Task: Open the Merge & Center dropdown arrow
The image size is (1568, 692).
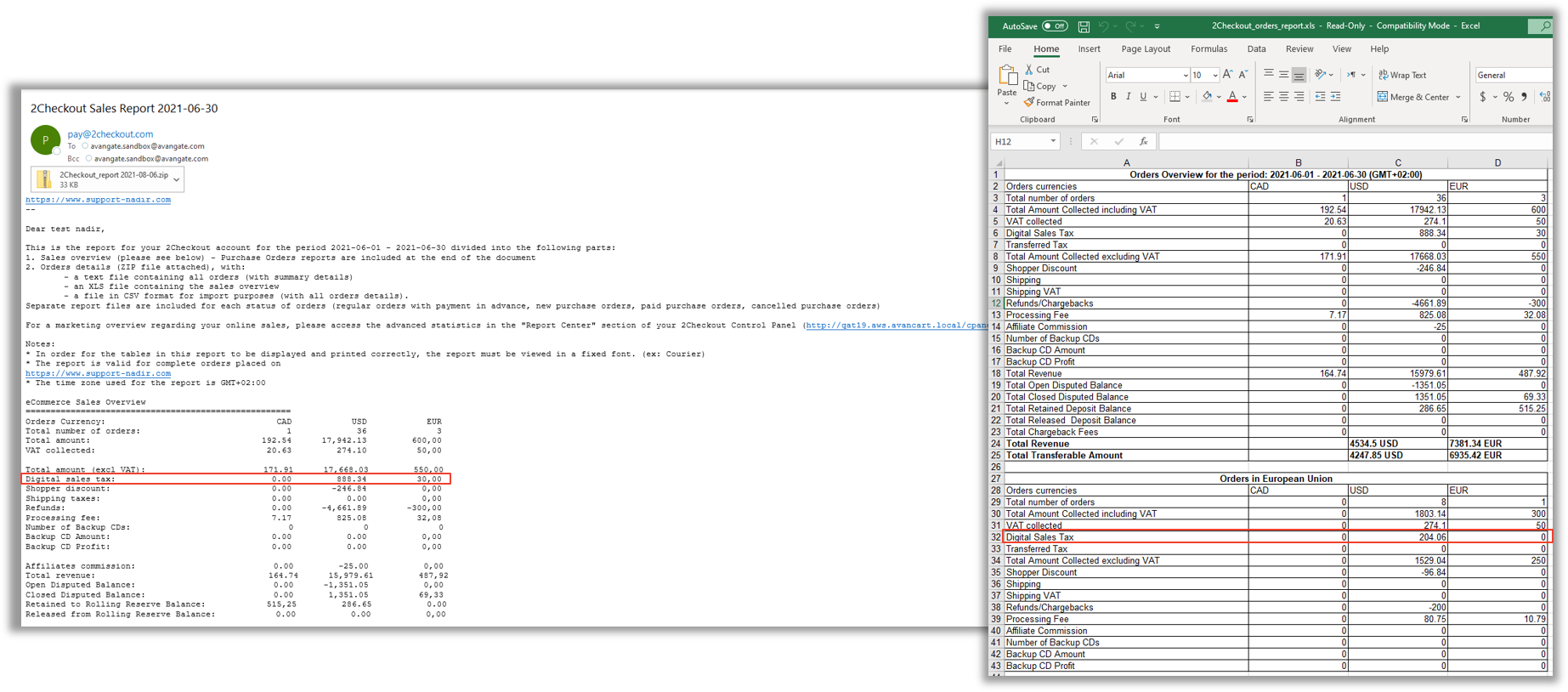Action: pos(1458,97)
